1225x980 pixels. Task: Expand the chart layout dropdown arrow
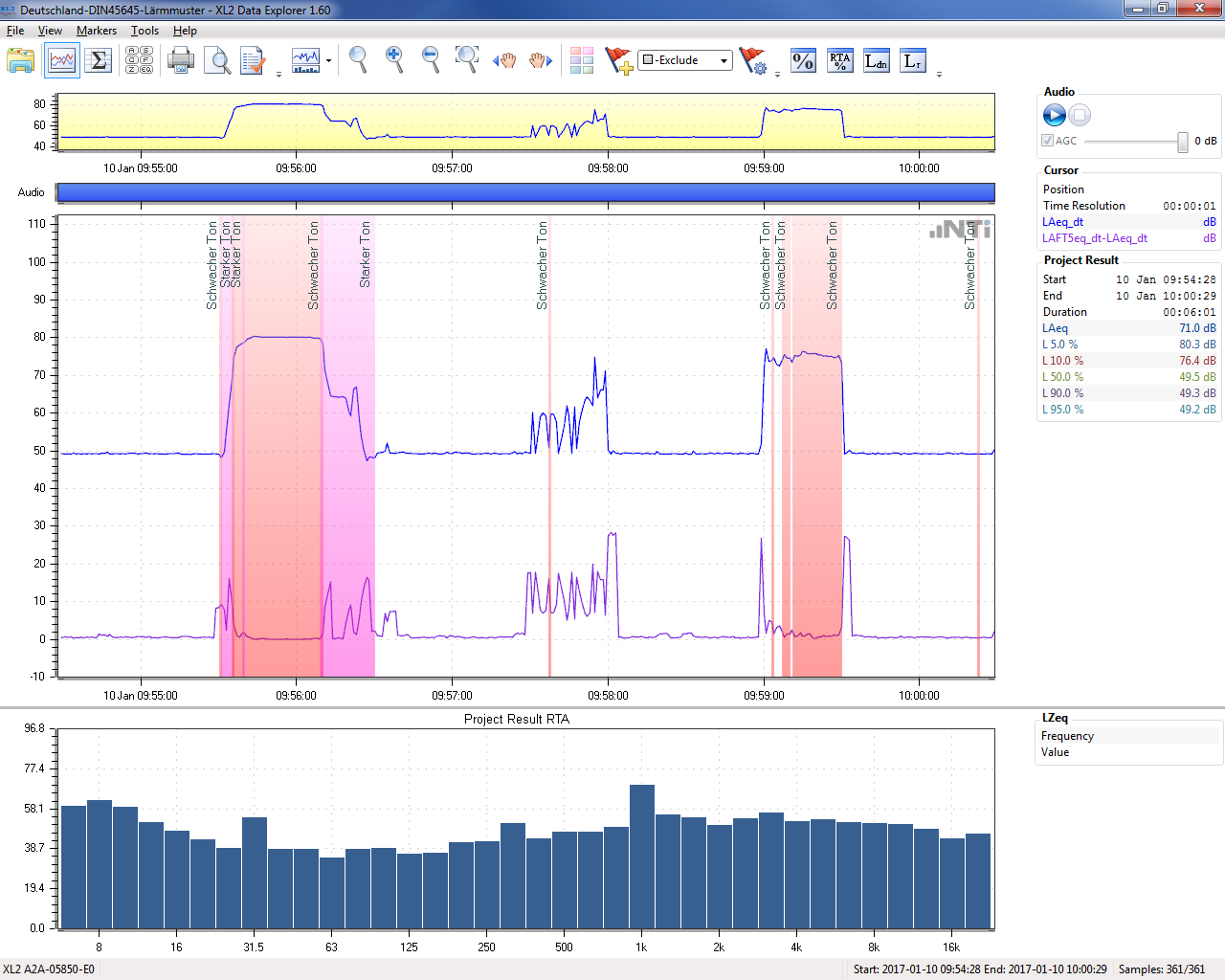pos(328,61)
